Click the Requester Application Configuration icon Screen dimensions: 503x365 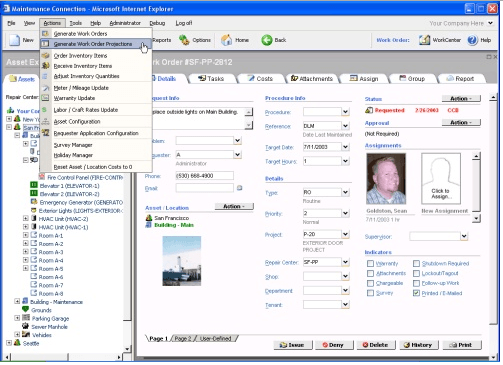click(x=46, y=133)
